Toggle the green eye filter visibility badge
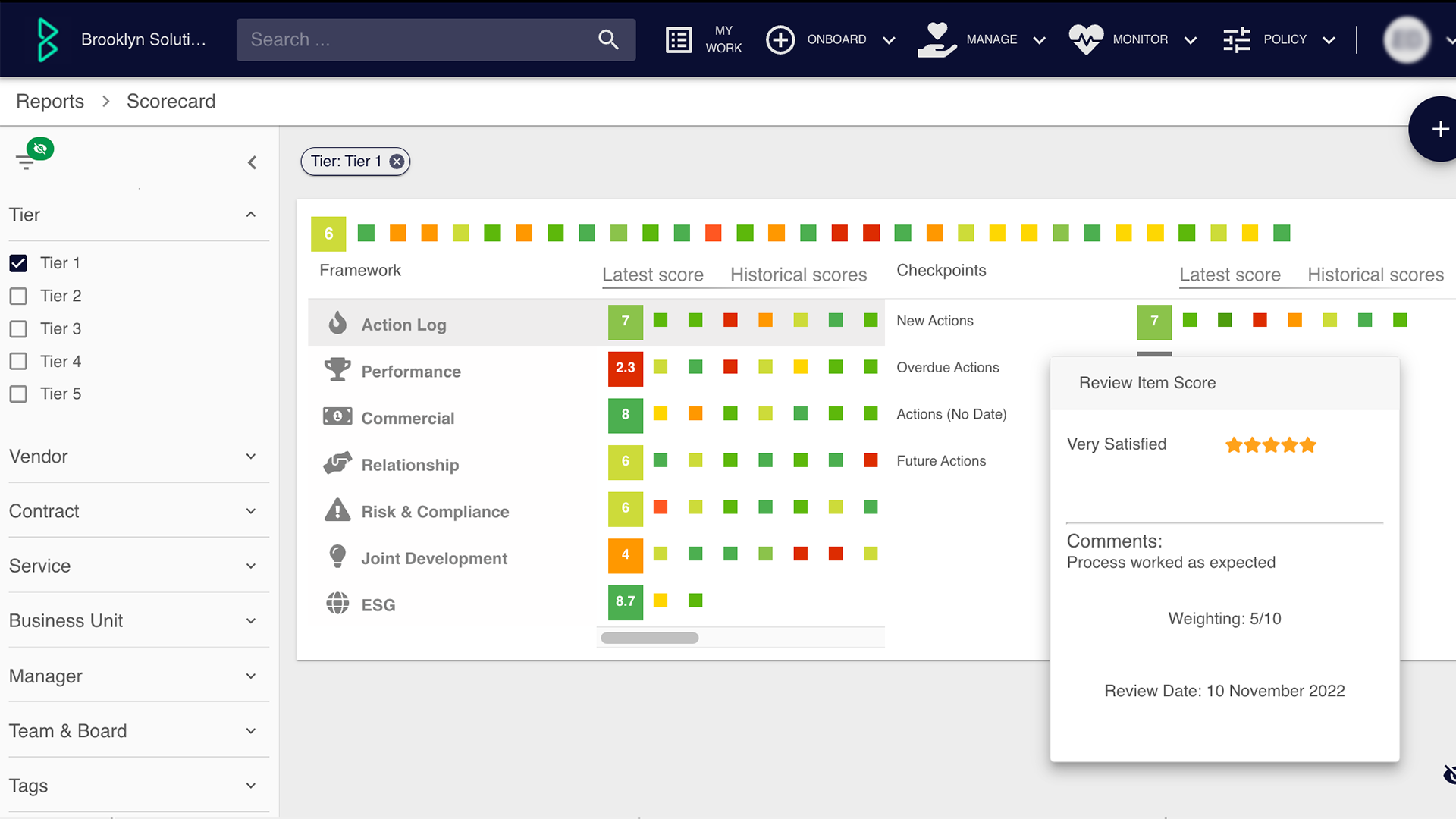The image size is (1456, 819). tap(40, 149)
